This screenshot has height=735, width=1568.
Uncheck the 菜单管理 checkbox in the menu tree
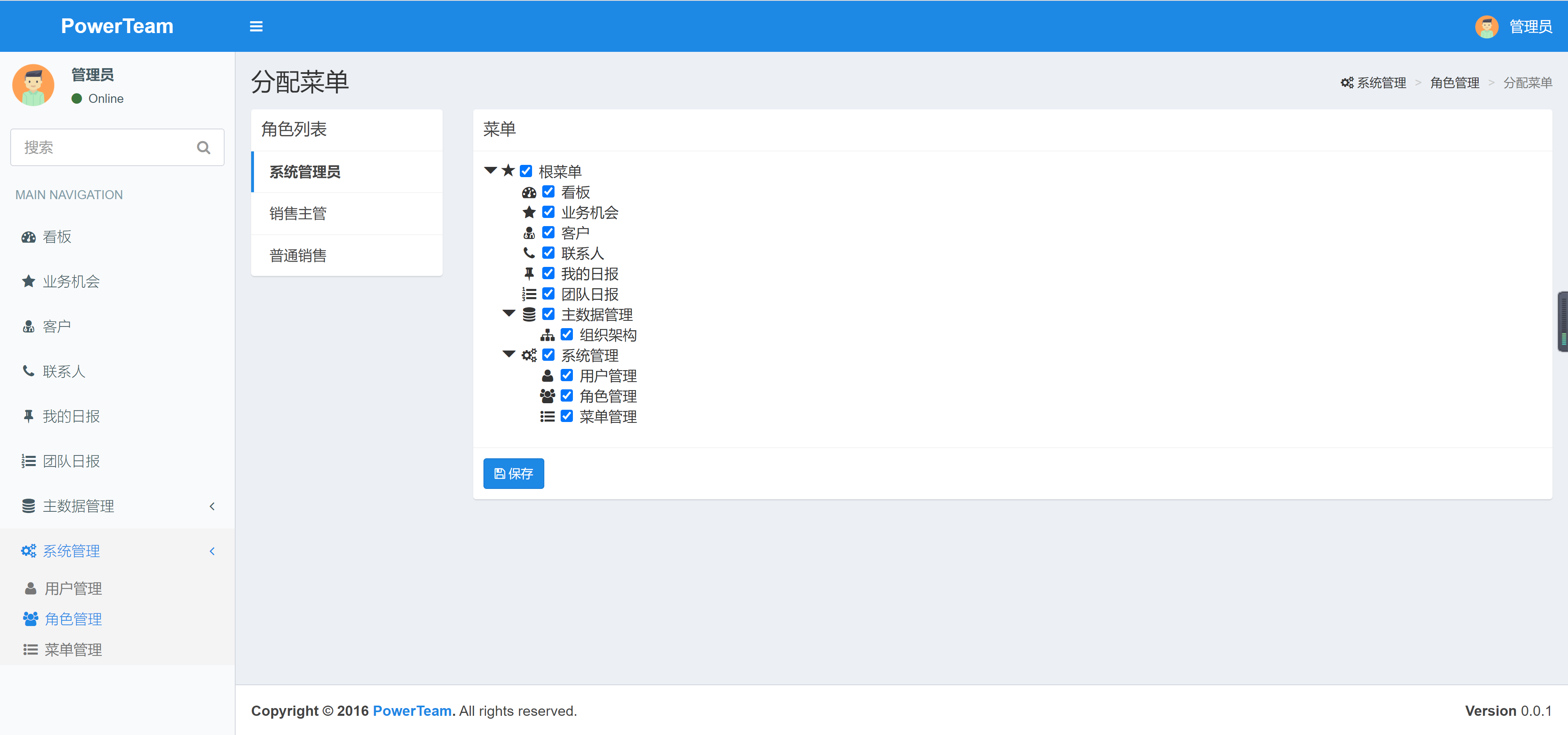567,416
